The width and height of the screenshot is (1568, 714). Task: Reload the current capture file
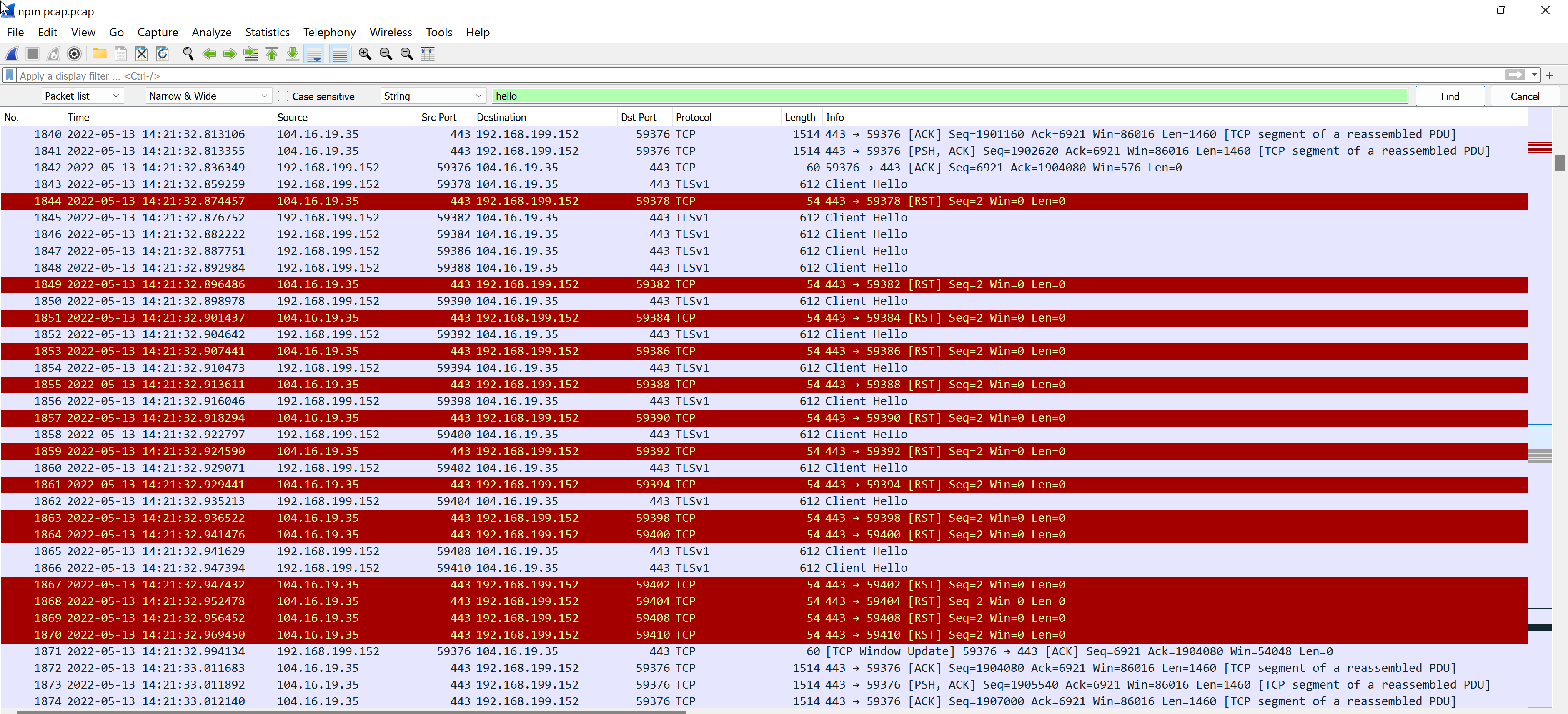pyautogui.click(x=163, y=54)
